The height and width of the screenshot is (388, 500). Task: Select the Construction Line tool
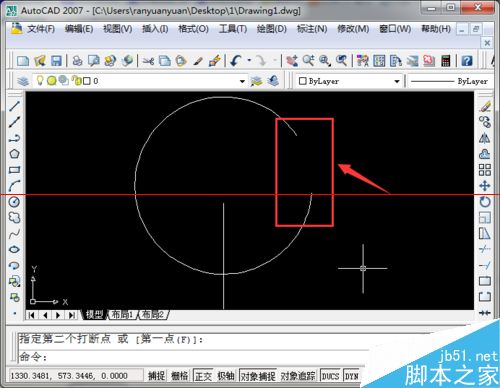tap(14, 122)
